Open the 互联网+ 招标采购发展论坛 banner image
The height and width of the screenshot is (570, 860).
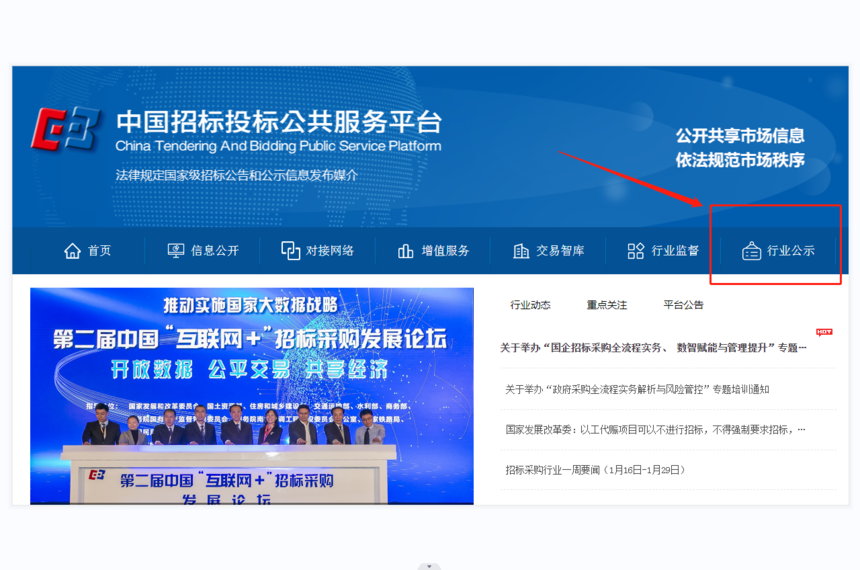tap(252, 396)
